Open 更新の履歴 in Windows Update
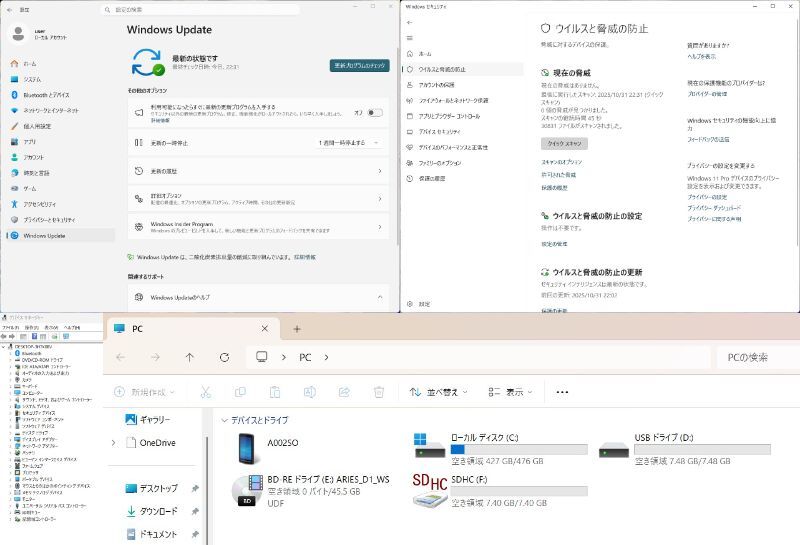Screen dimensions: 800x545 click(258, 171)
